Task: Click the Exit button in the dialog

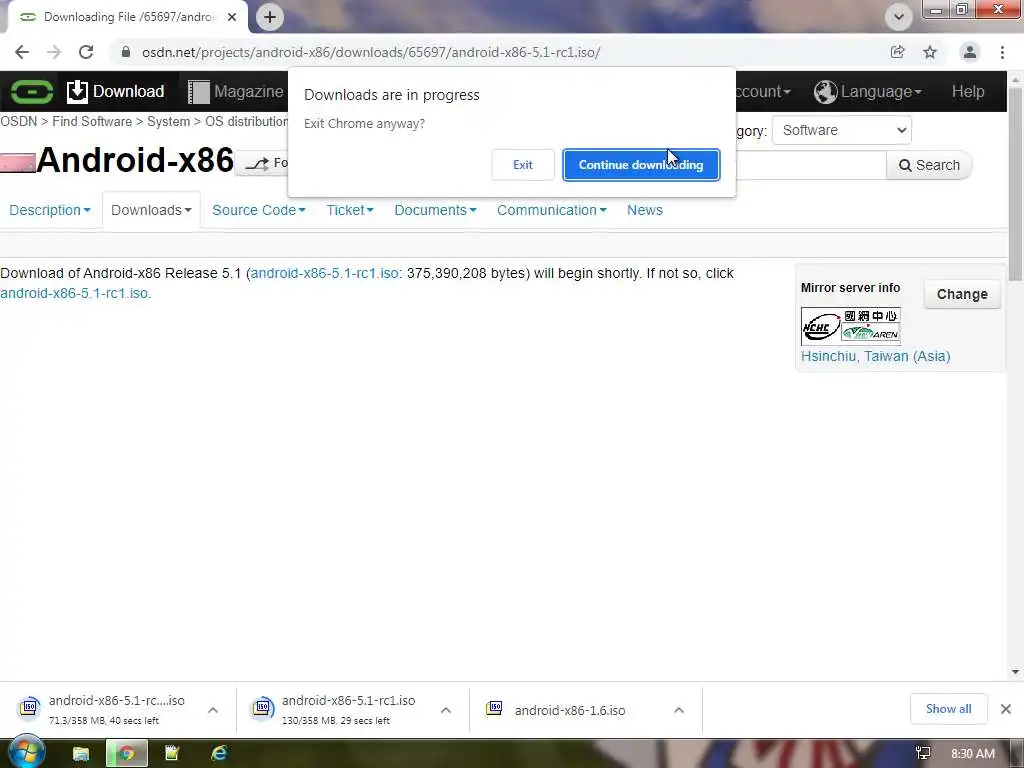Action: coord(522,165)
